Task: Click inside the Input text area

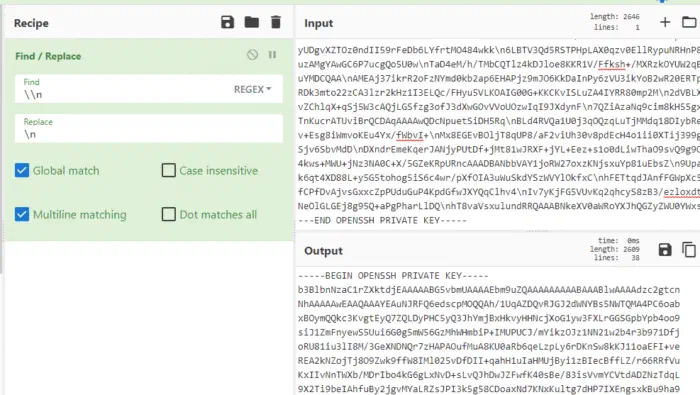Action: (x=497, y=134)
